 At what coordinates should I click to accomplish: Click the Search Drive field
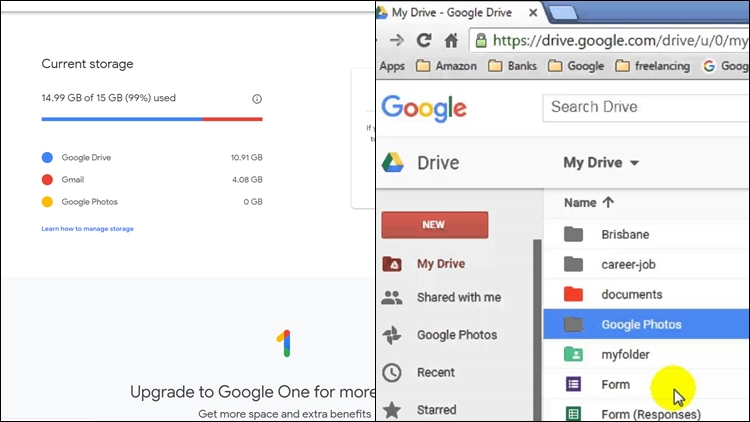646,108
